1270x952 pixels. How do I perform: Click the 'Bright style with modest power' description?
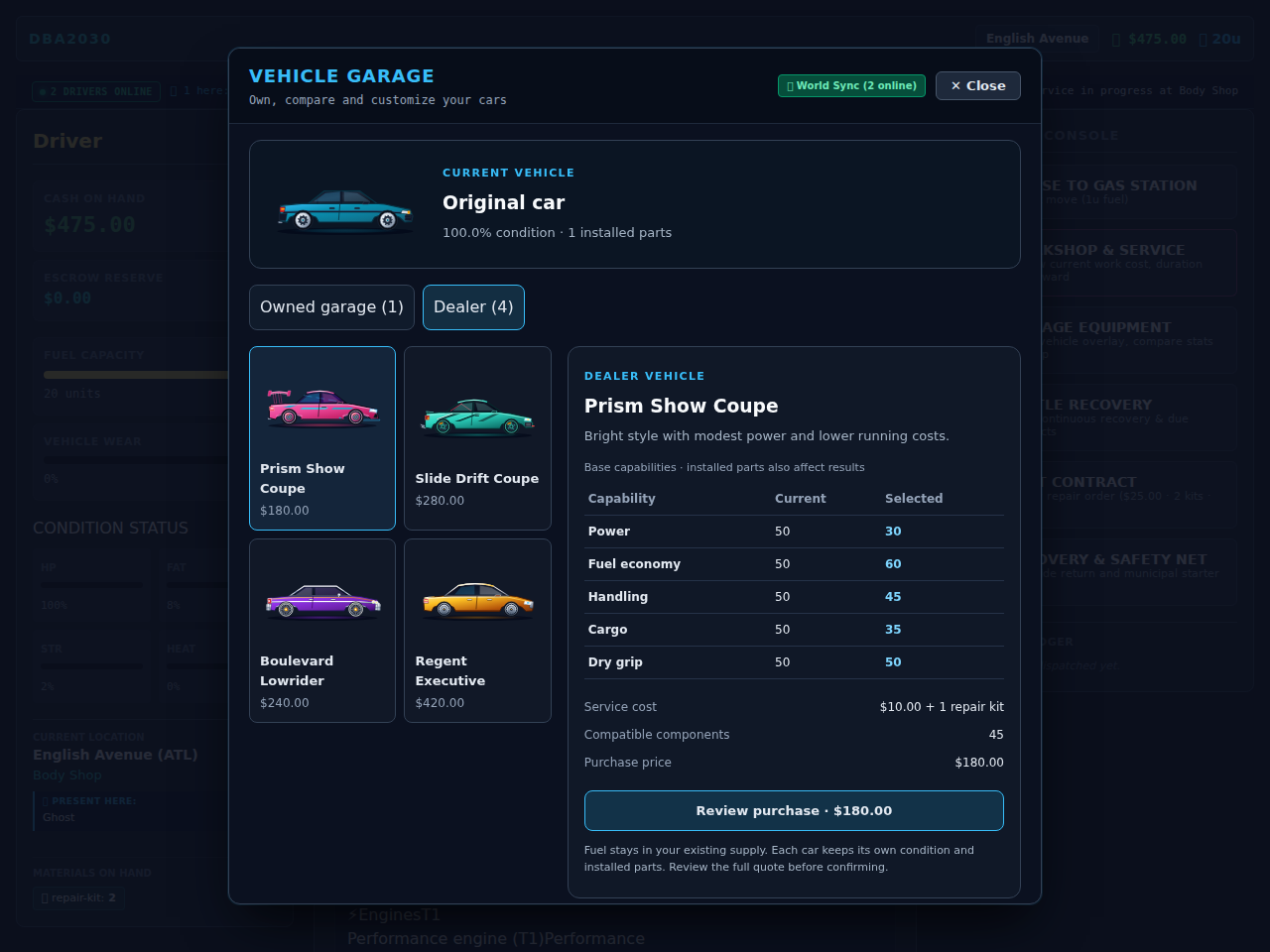766,436
